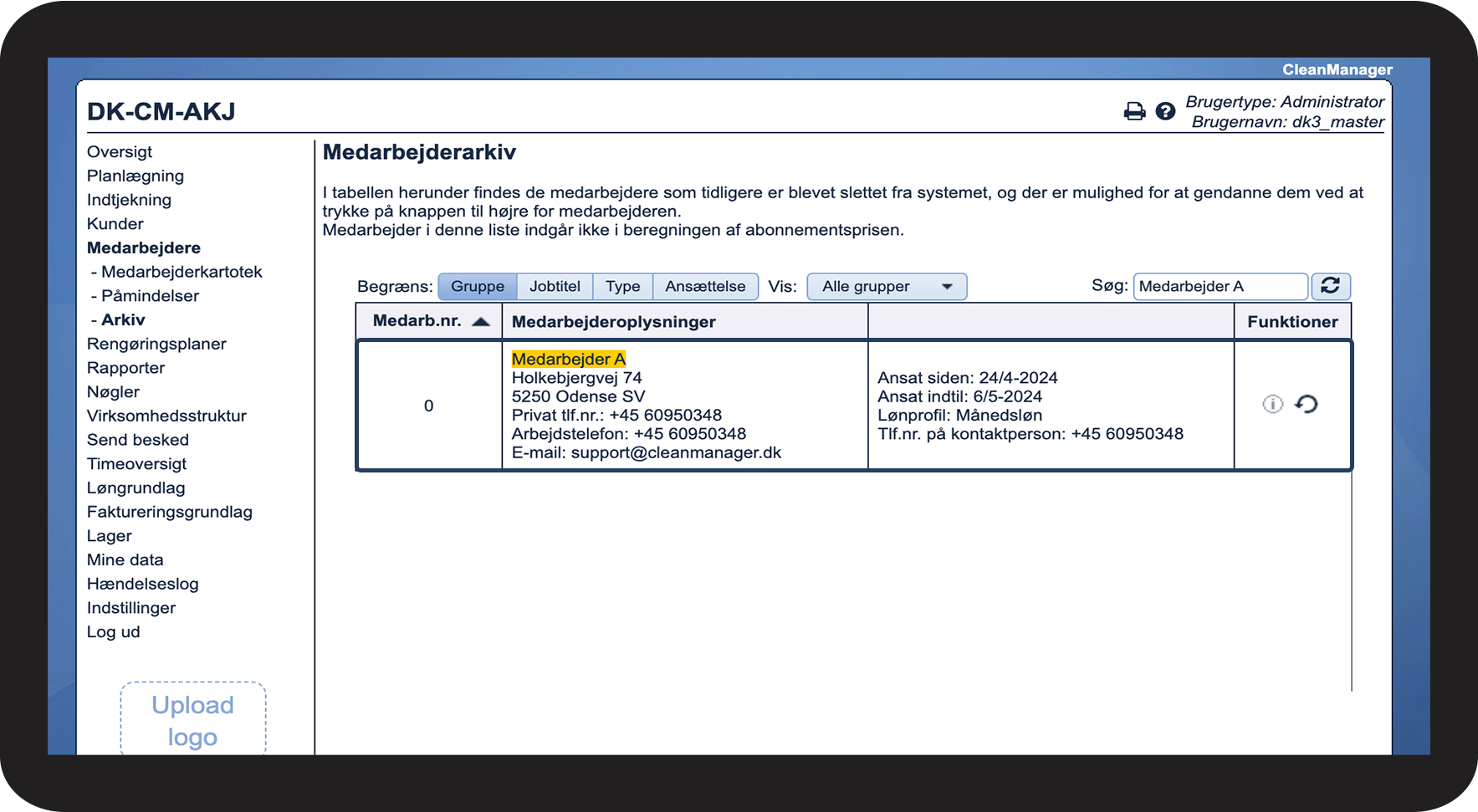Open Medarbejderkartotek submenu item
This screenshot has width=1478, height=812.
[x=182, y=272]
